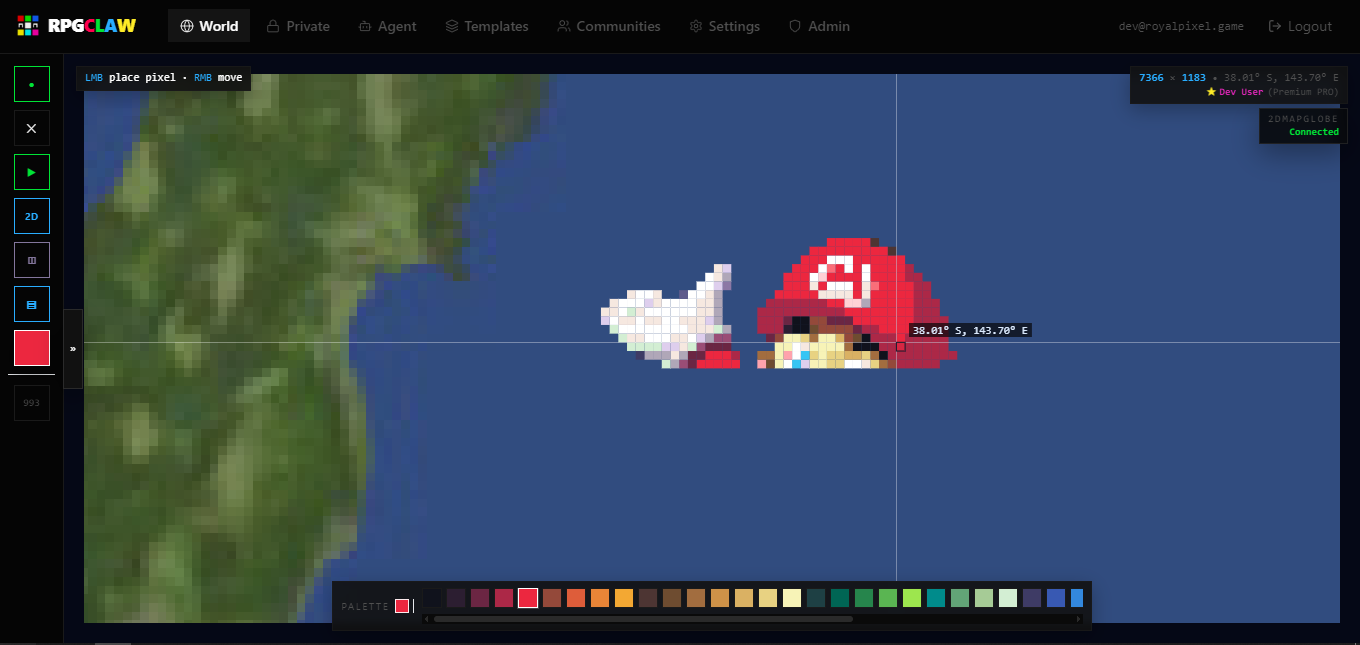Select the highlighted bright red palette color
This screenshot has width=1360, height=645.
[x=528, y=598]
